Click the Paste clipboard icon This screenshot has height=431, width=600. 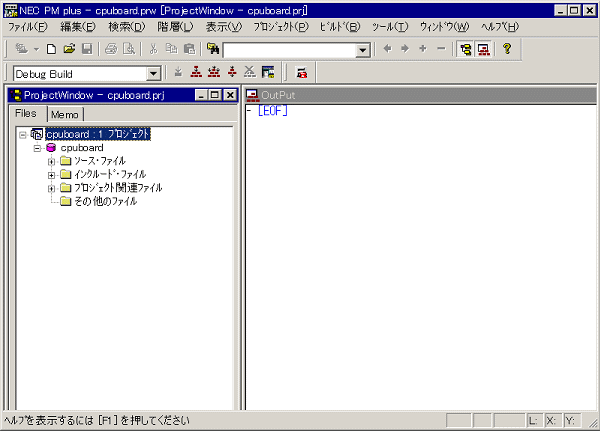(x=189, y=49)
